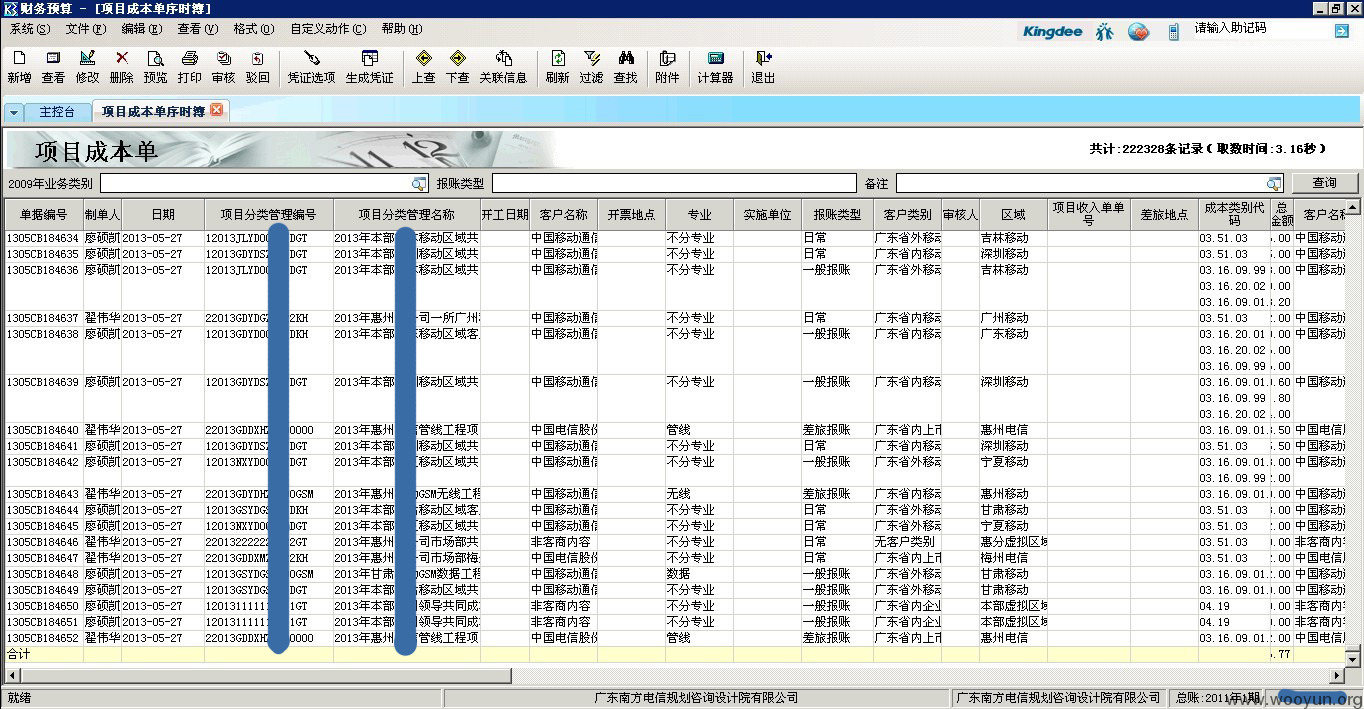Click the 下查 (Trace down) icon
Viewport: 1364px width, 709px height.
click(x=457, y=67)
